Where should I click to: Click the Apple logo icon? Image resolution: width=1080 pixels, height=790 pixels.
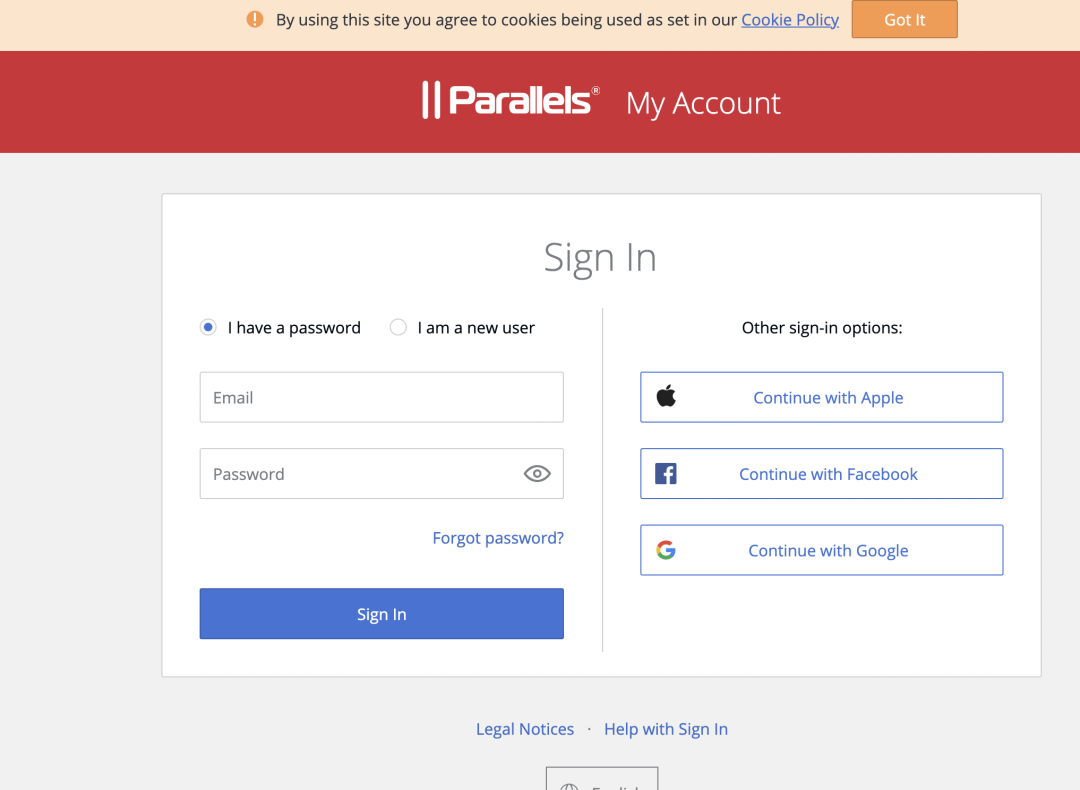pos(666,397)
